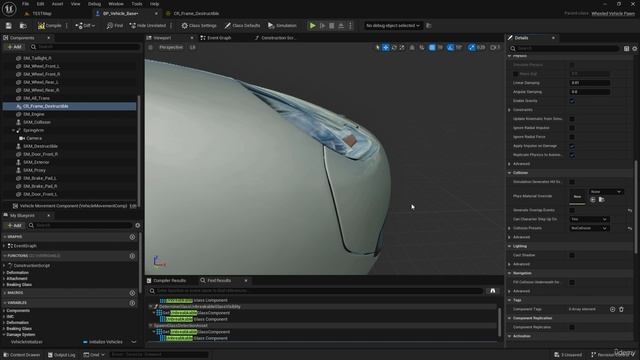This screenshot has width=640, height=360.
Task: Open Can Character Step Up On dropdown
Action: pyautogui.click(x=589, y=219)
